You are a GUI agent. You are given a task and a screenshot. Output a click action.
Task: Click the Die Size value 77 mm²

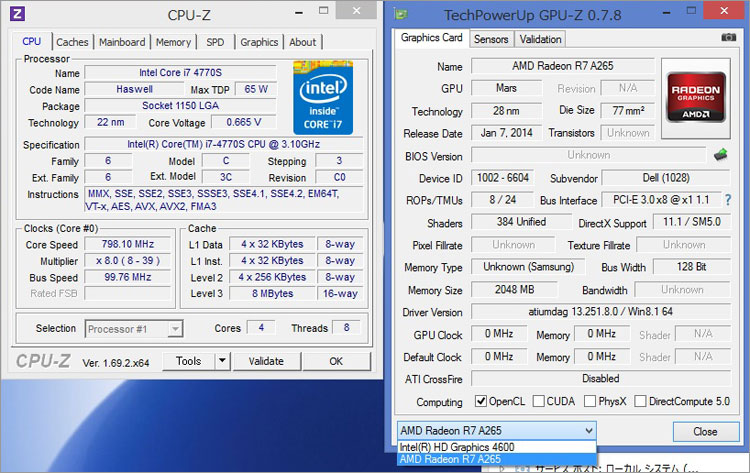(x=628, y=111)
